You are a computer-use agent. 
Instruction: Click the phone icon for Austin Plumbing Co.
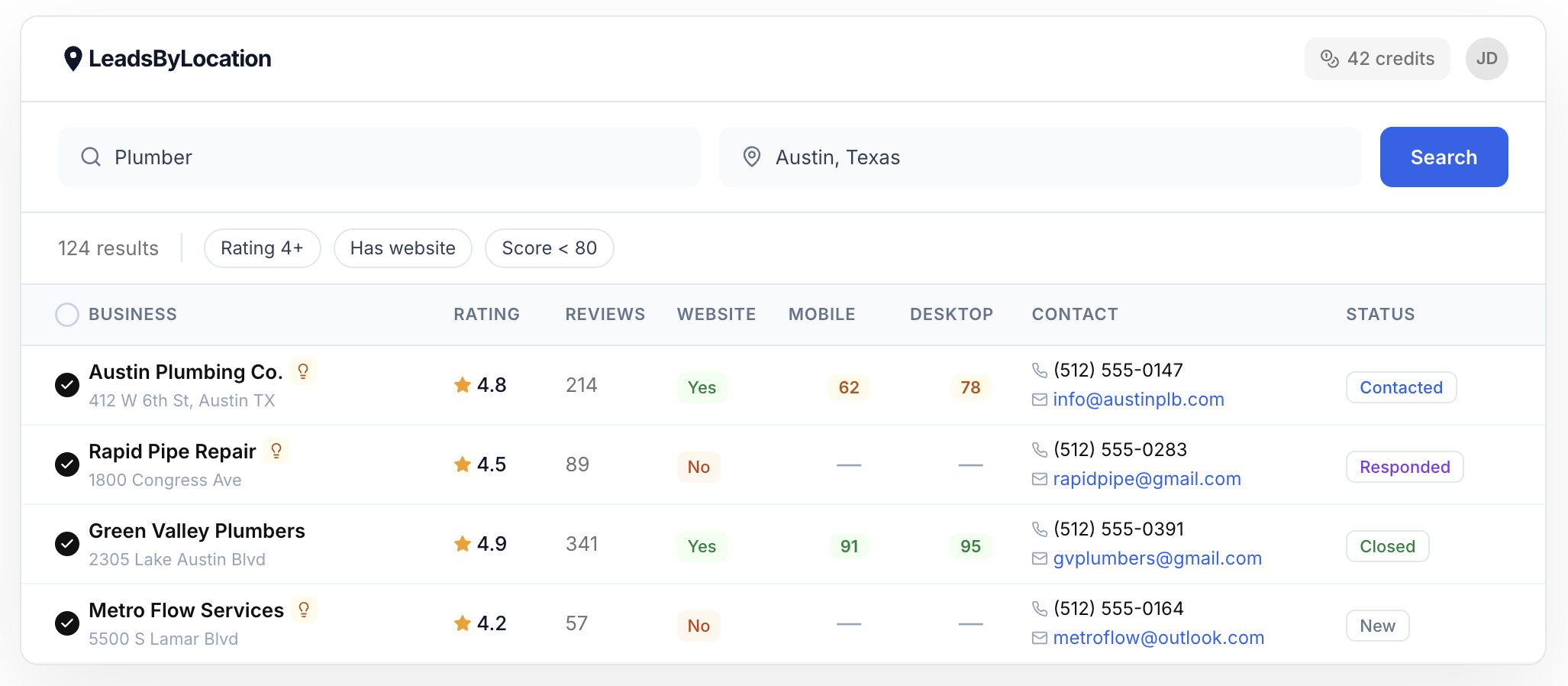[x=1039, y=371]
